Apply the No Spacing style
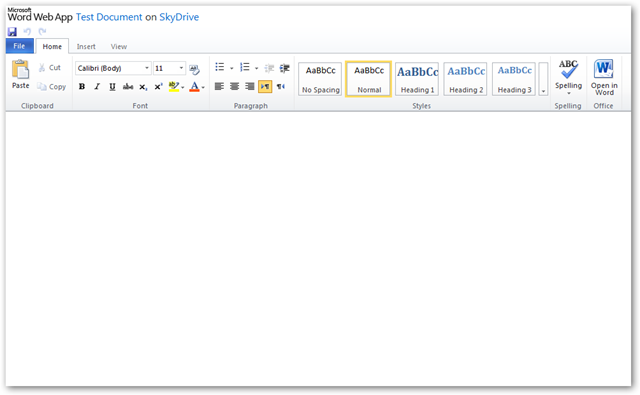This screenshot has width=640, height=395. [x=320, y=79]
